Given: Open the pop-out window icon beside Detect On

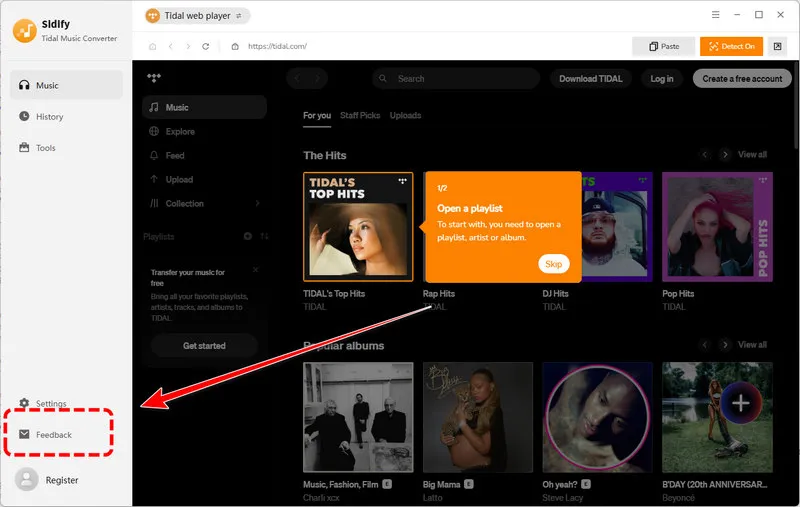Looking at the screenshot, I should click(x=777, y=46).
